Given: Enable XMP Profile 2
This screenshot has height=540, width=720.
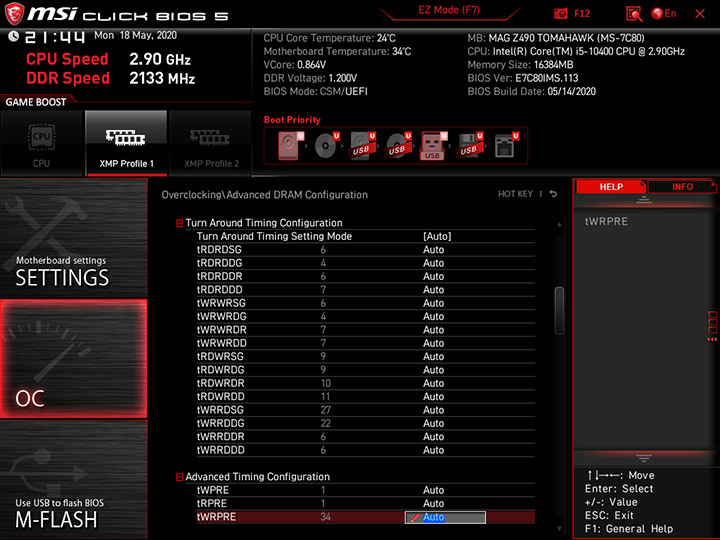Looking at the screenshot, I should [x=211, y=143].
